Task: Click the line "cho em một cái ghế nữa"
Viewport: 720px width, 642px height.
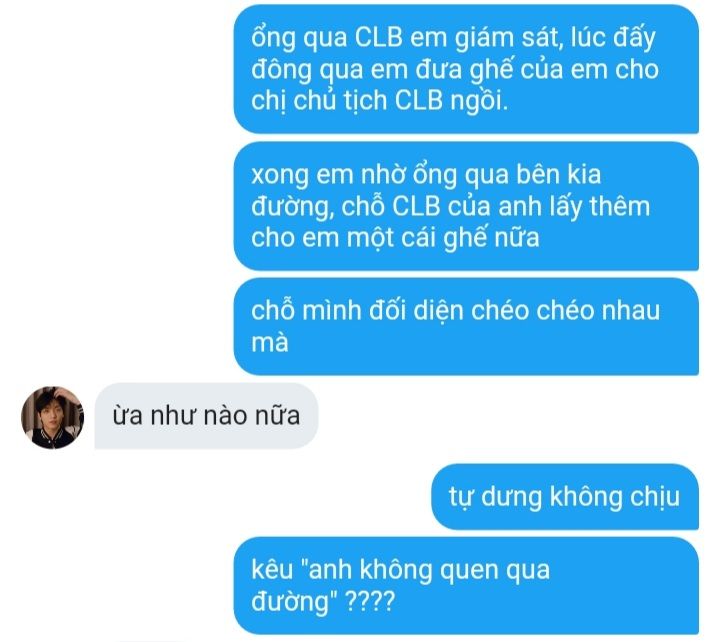Action: tap(395, 238)
